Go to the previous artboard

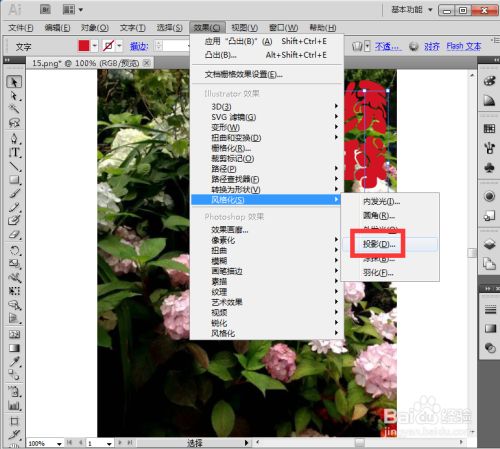coord(80,443)
